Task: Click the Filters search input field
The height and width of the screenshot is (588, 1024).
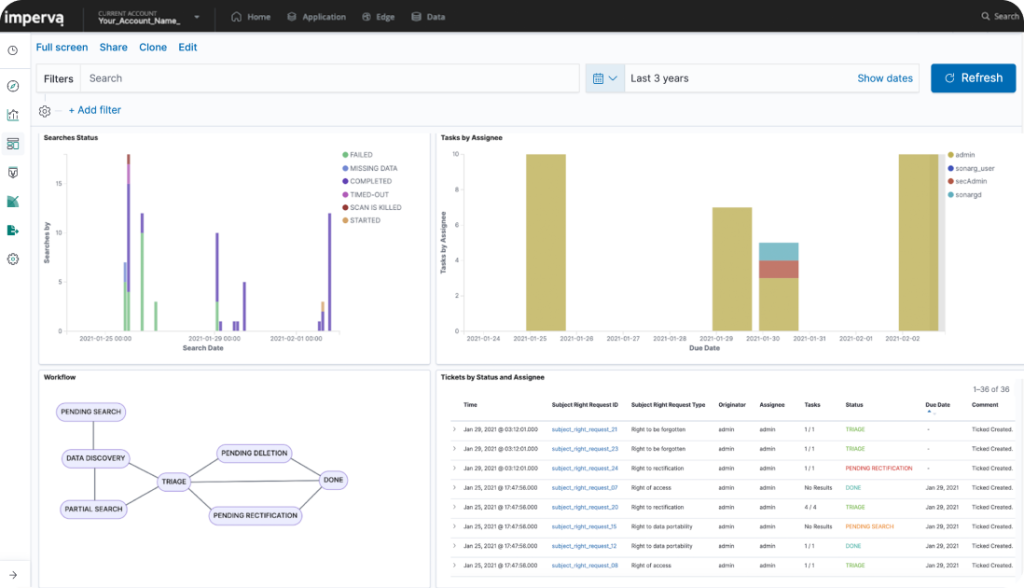Action: 330,78
